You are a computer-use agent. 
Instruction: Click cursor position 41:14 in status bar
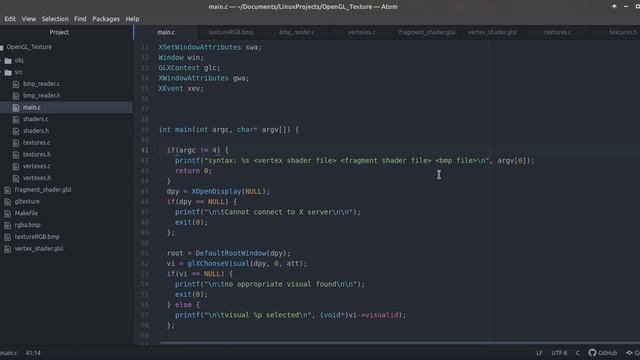coord(33,353)
